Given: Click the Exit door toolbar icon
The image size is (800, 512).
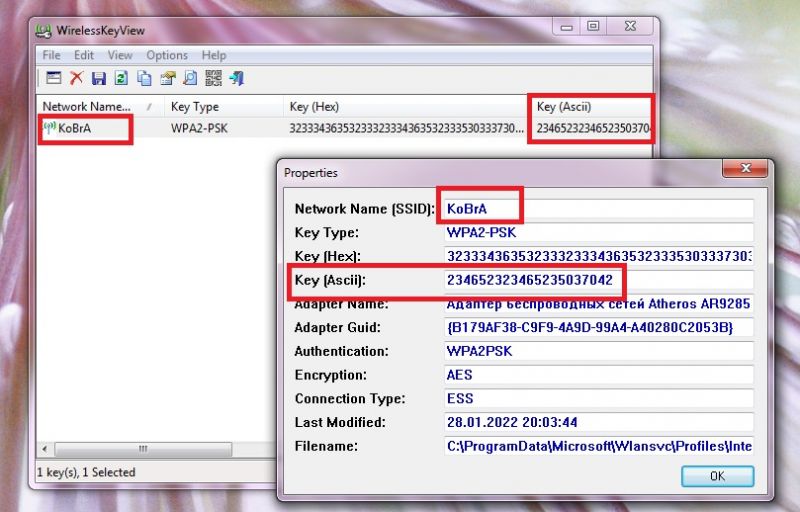Looking at the screenshot, I should (x=236, y=78).
